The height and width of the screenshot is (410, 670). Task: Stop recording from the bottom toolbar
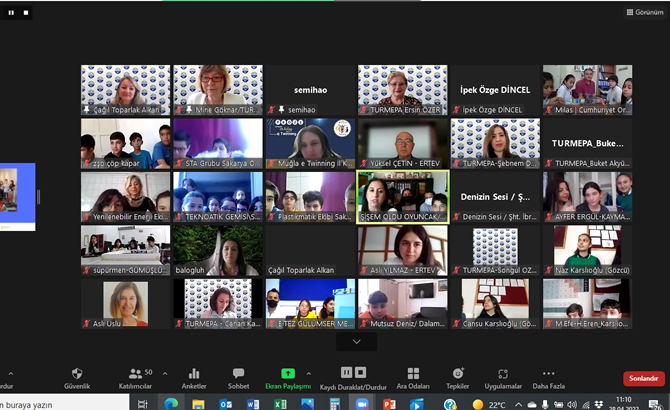358,372
